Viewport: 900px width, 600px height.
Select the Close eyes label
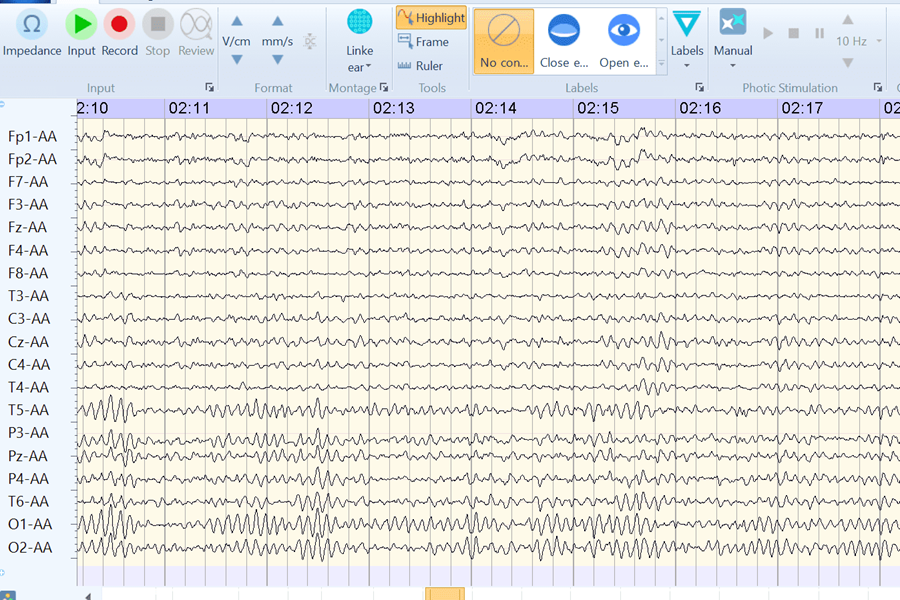point(564,41)
